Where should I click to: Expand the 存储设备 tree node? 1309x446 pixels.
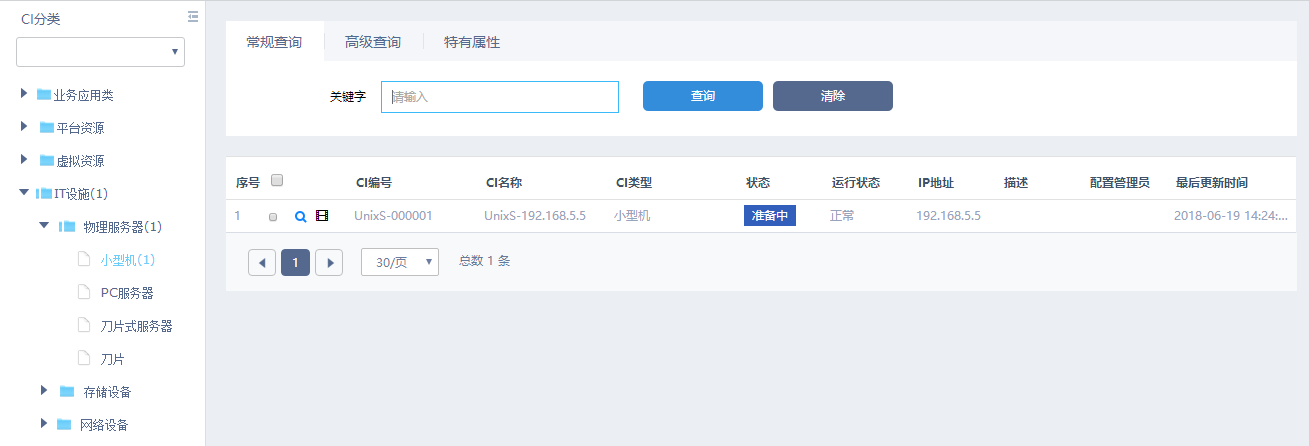[x=44, y=391]
